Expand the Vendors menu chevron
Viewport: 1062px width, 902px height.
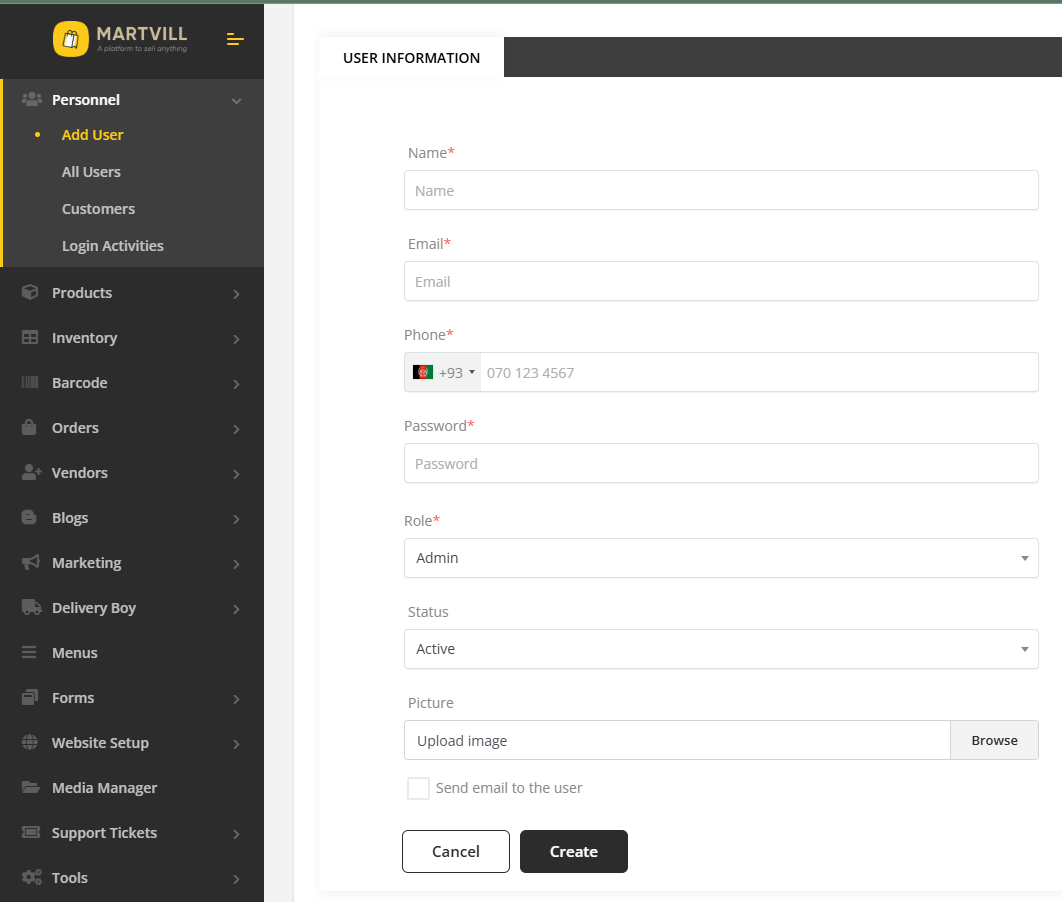tap(236, 474)
